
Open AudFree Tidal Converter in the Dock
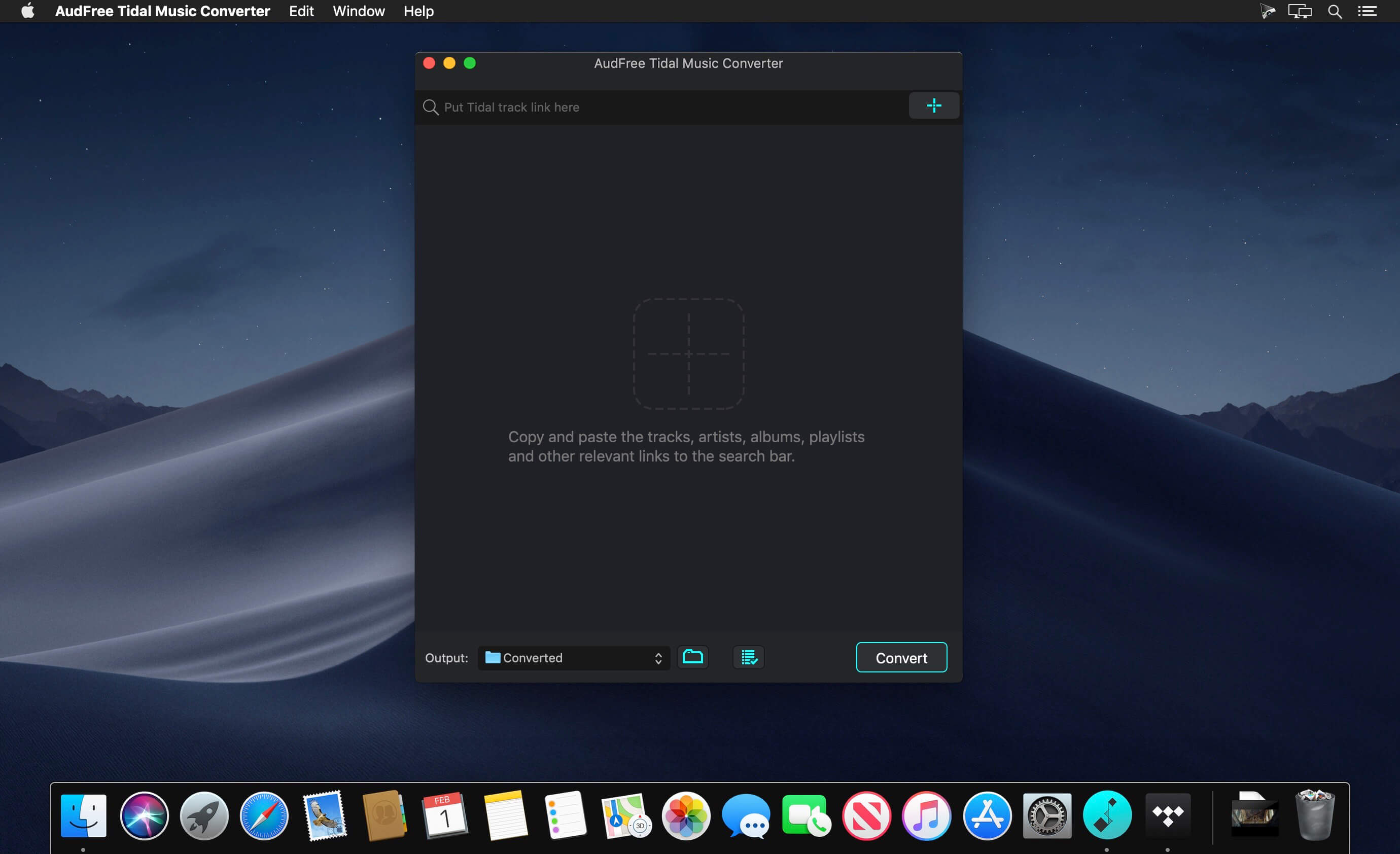pos(1107,815)
